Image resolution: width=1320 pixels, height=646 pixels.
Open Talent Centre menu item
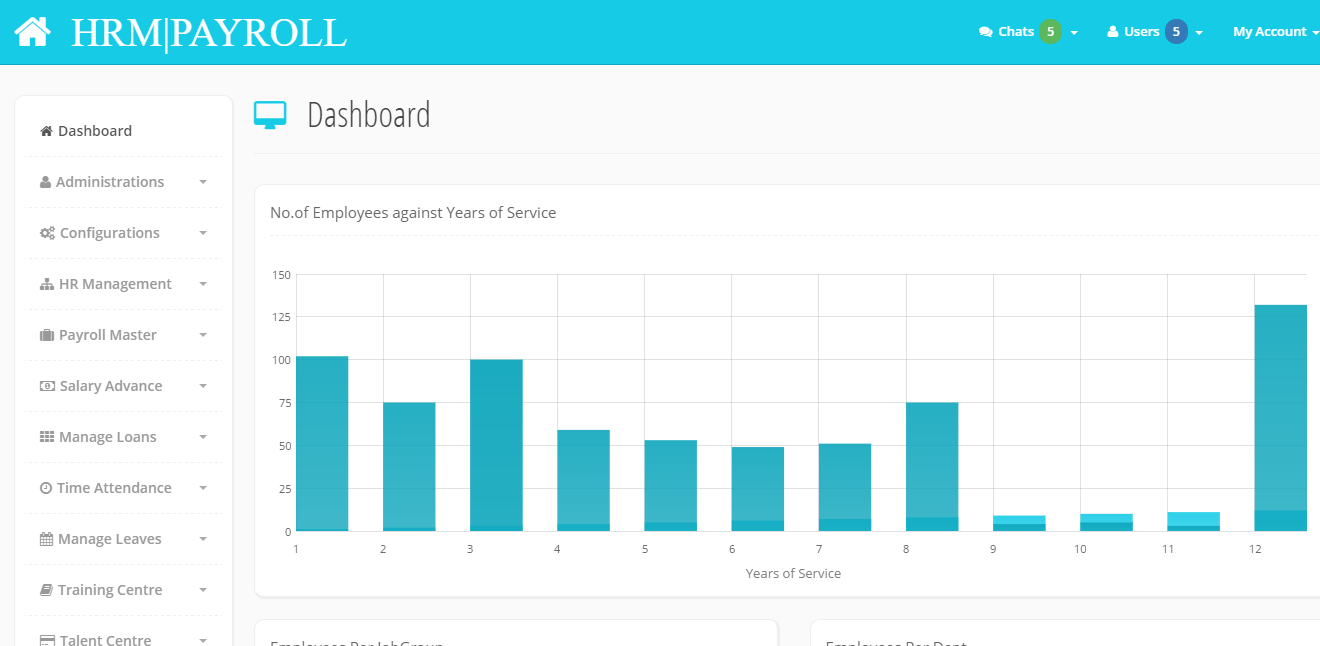click(x=105, y=640)
